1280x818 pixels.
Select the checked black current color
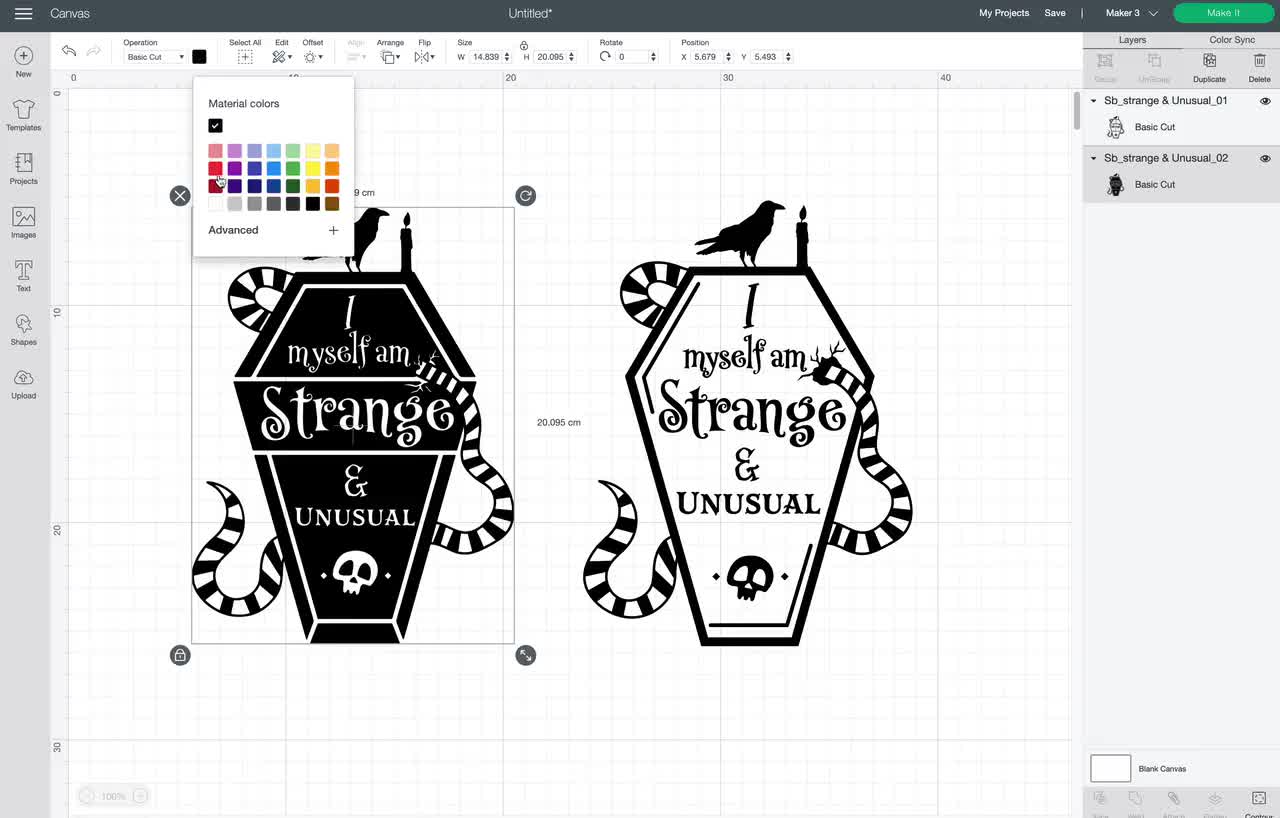point(215,125)
